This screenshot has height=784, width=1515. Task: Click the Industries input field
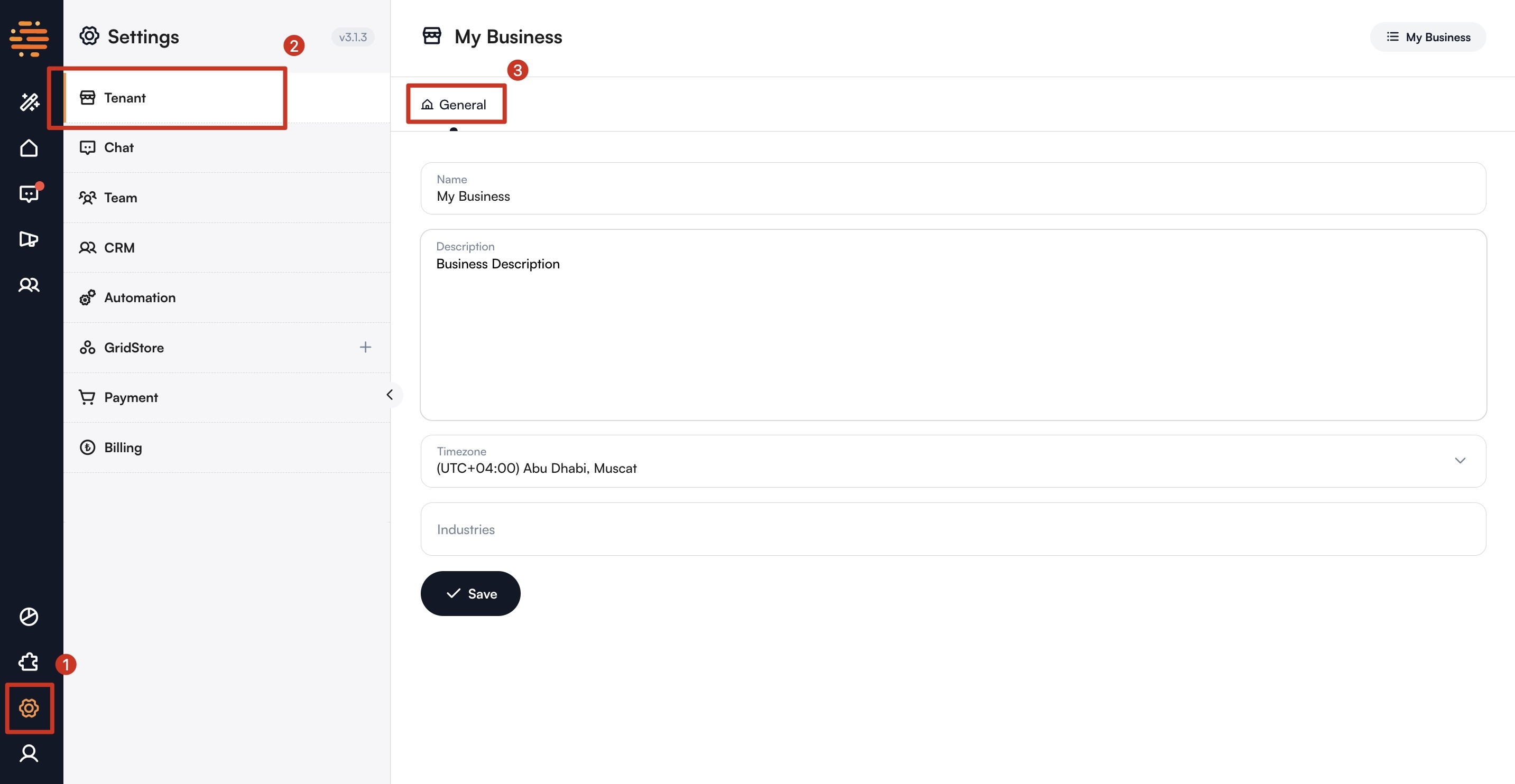tap(953, 529)
